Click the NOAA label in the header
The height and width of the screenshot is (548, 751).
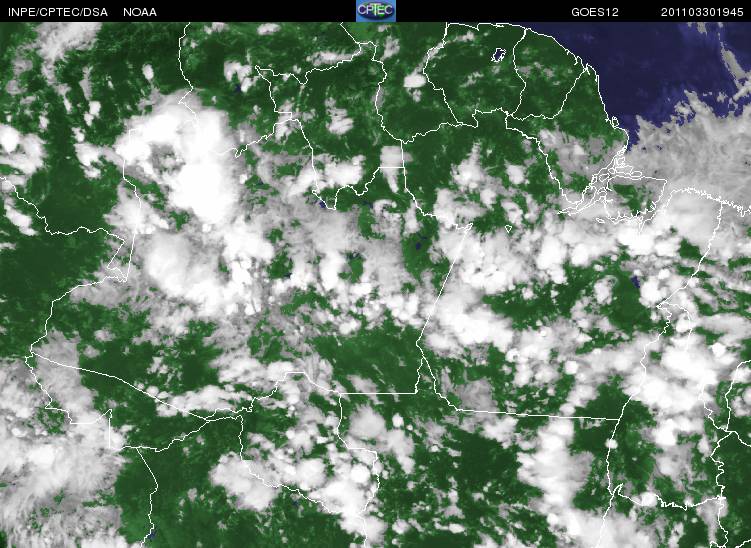point(140,12)
